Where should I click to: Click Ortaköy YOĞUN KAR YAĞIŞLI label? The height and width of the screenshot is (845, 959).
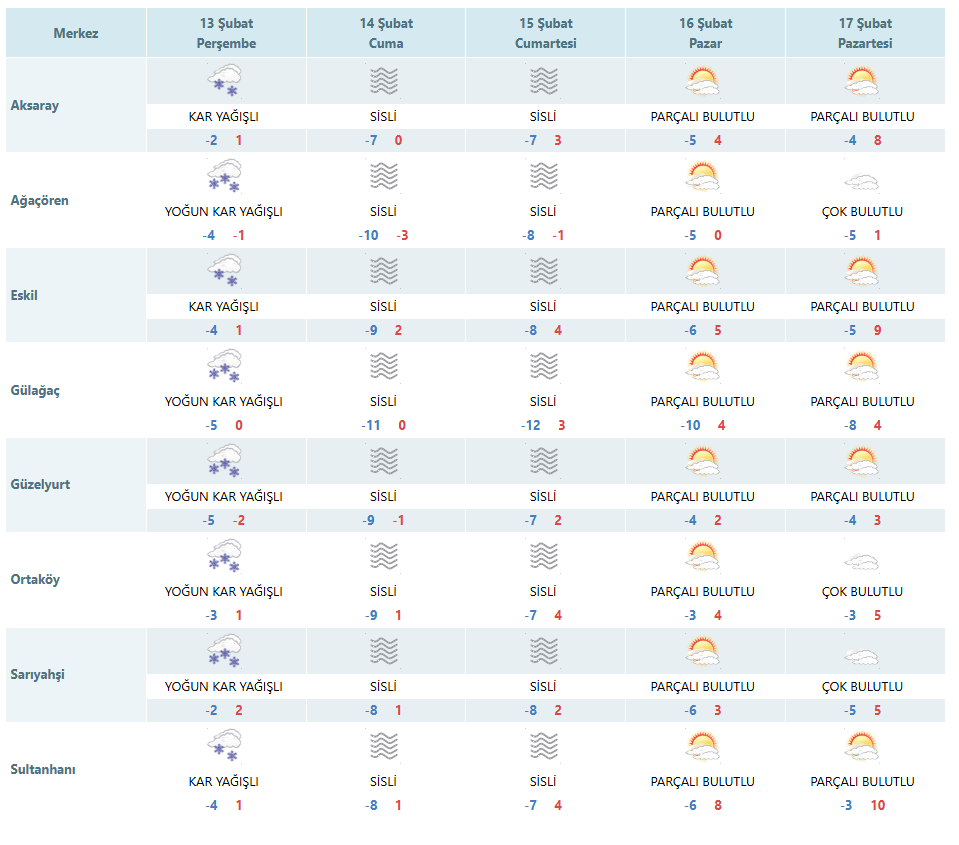coord(223,591)
